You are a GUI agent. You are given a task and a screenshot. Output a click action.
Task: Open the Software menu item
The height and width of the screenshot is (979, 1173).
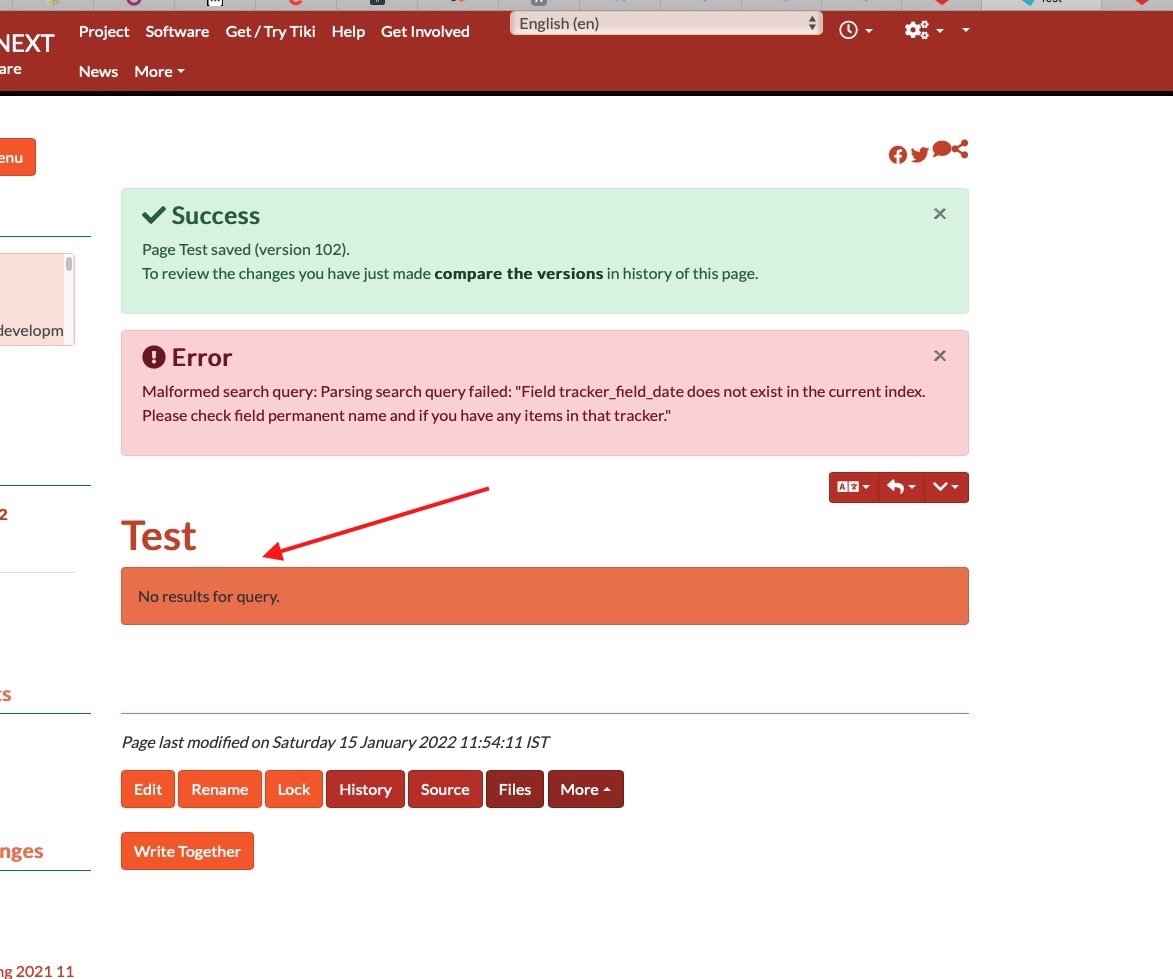[x=177, y=31]
